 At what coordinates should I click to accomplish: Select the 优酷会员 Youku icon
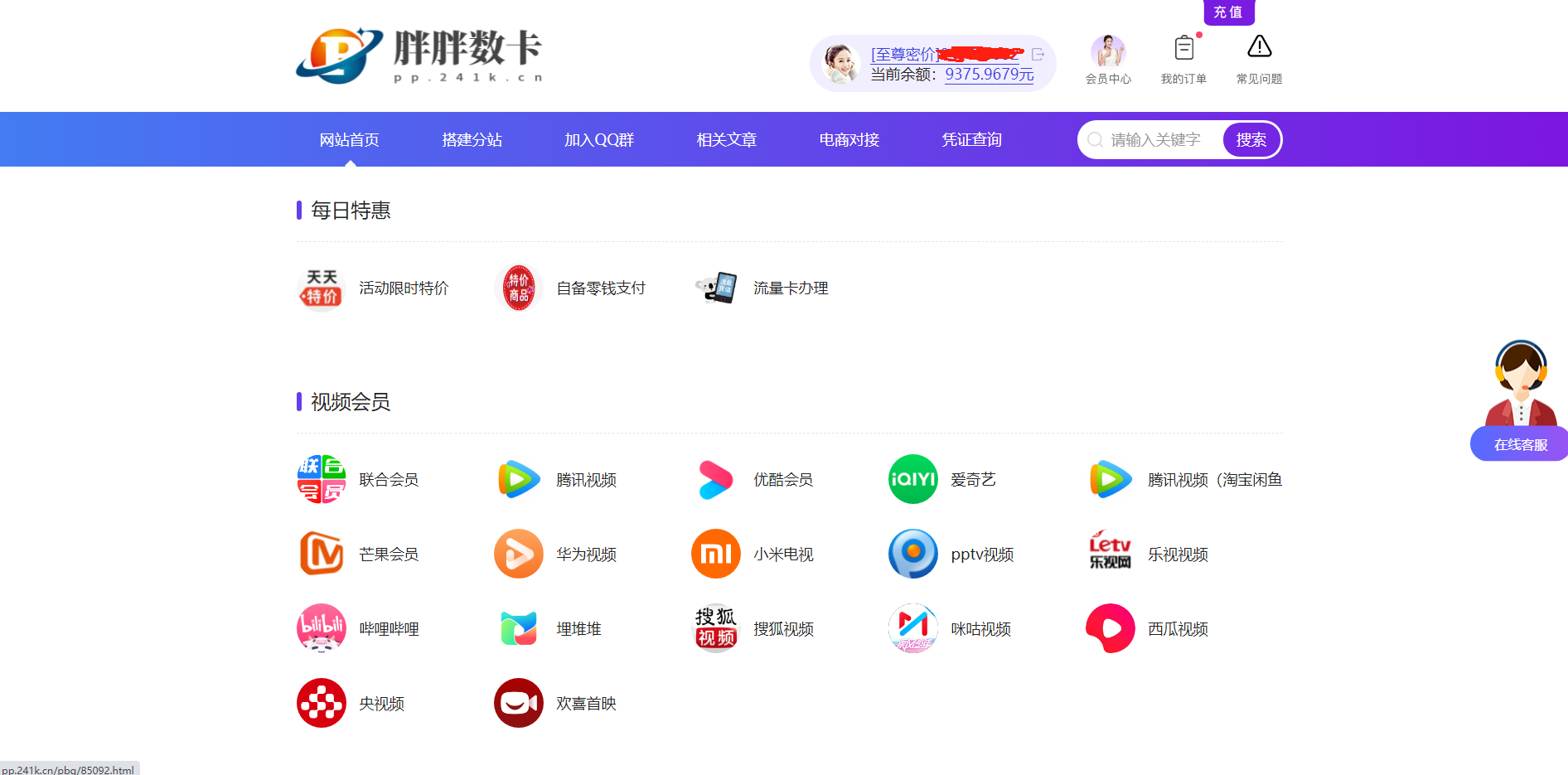715,479
